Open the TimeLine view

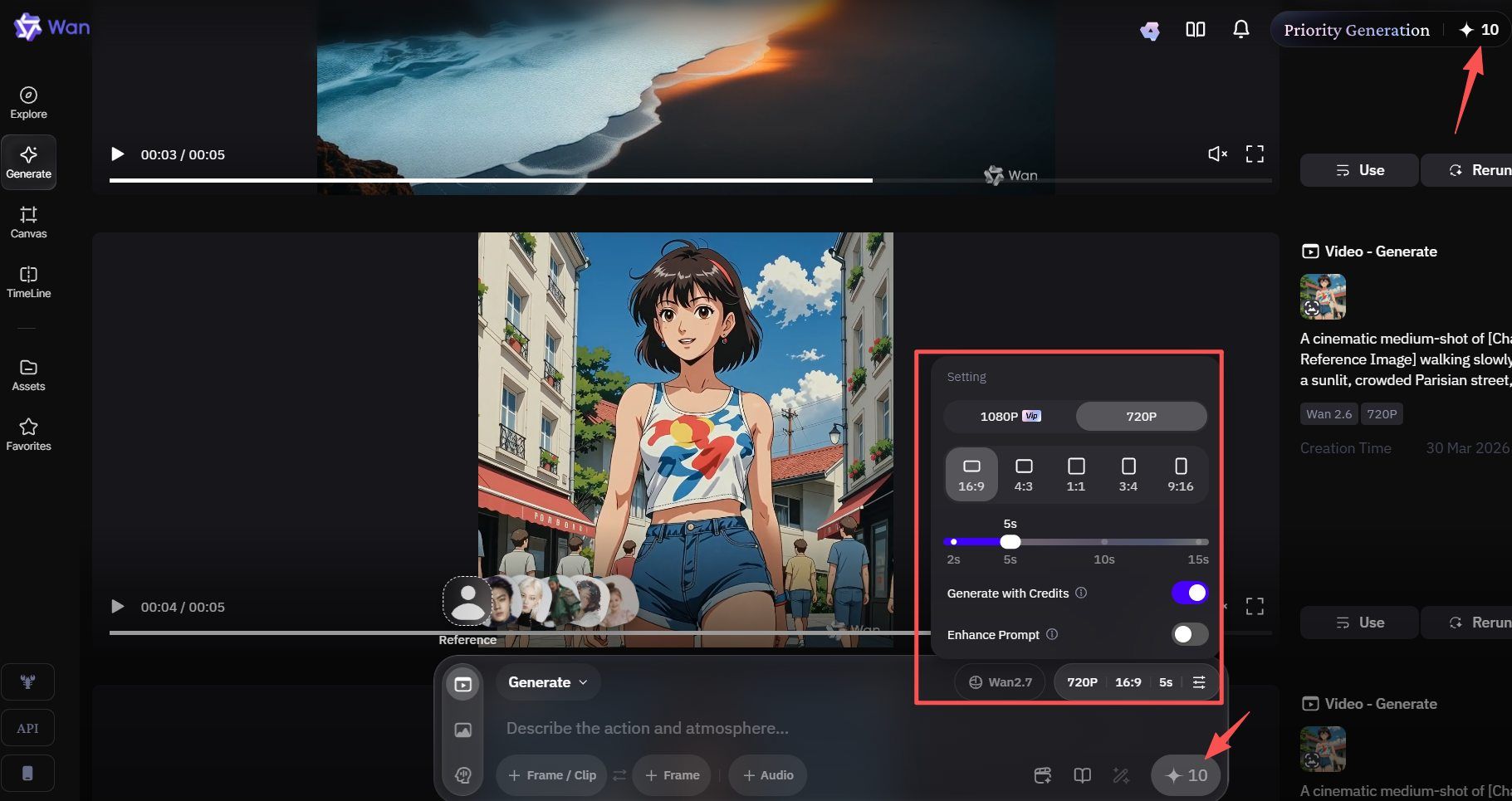tap(28, 282)
